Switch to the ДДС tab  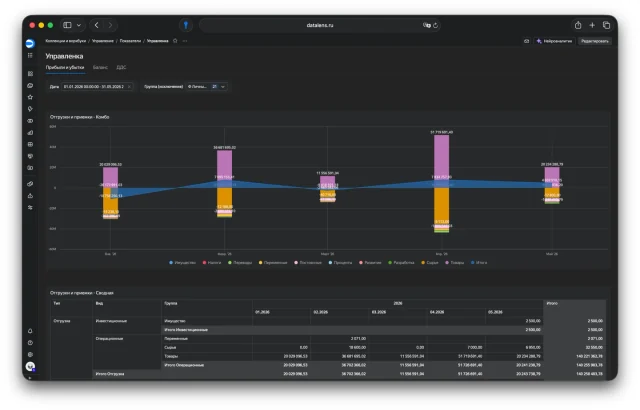[121, 67]
